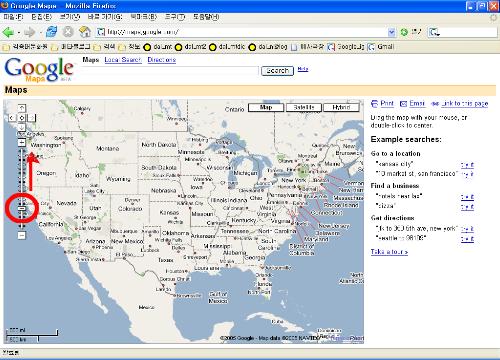Switch map view to Hybrid
The height and width of the screenshot is (360, 500).
click(341, 107)
